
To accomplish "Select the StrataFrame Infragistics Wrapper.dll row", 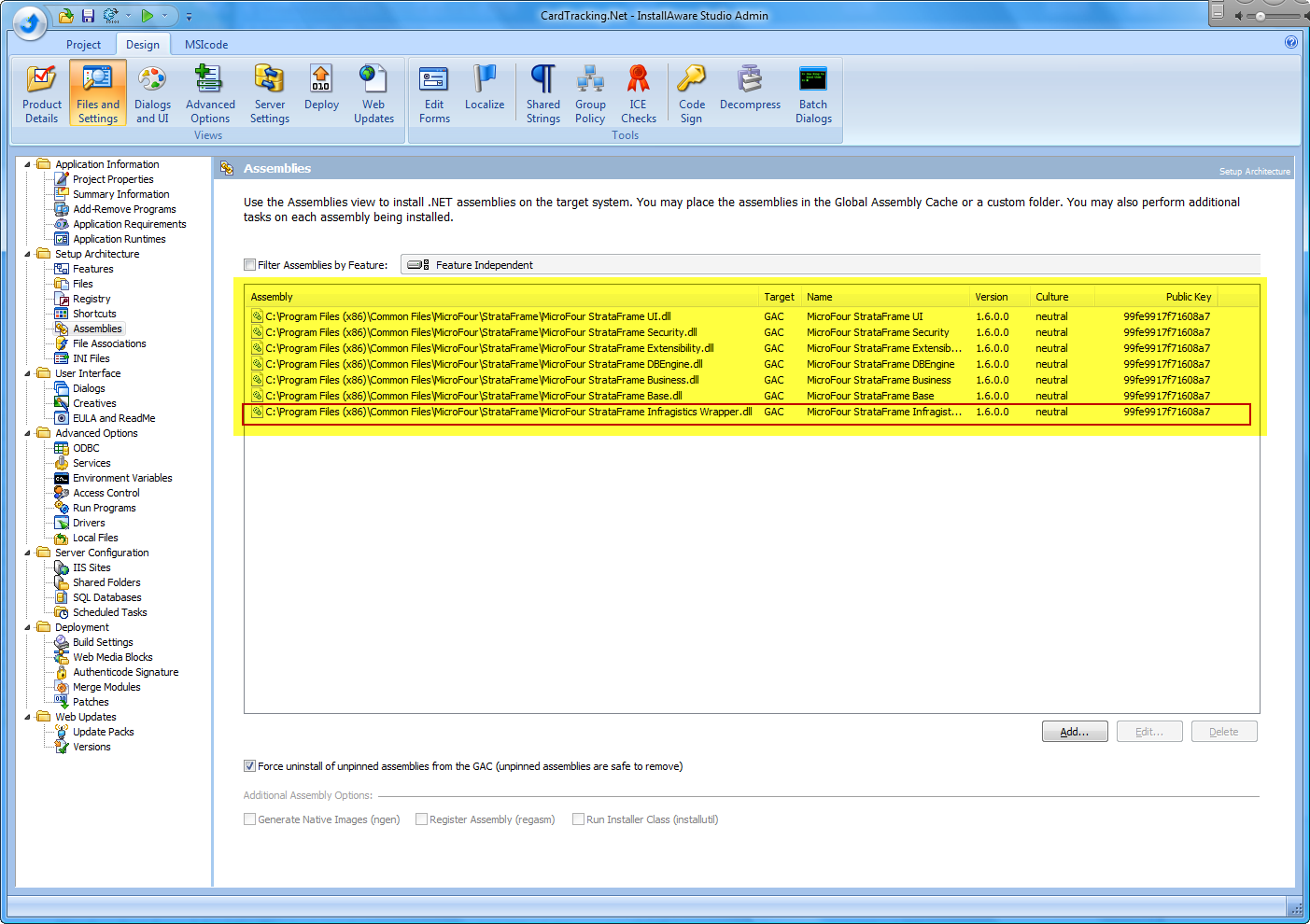I will pos(509,413).
